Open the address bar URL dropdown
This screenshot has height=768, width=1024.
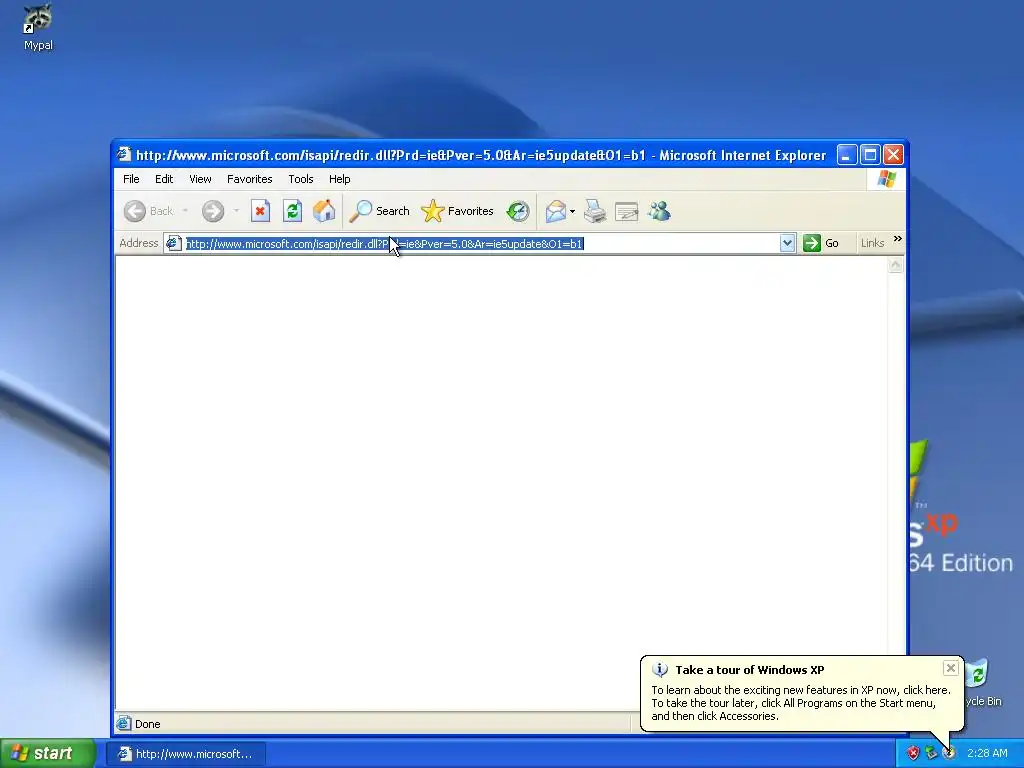tap(787, 243)
